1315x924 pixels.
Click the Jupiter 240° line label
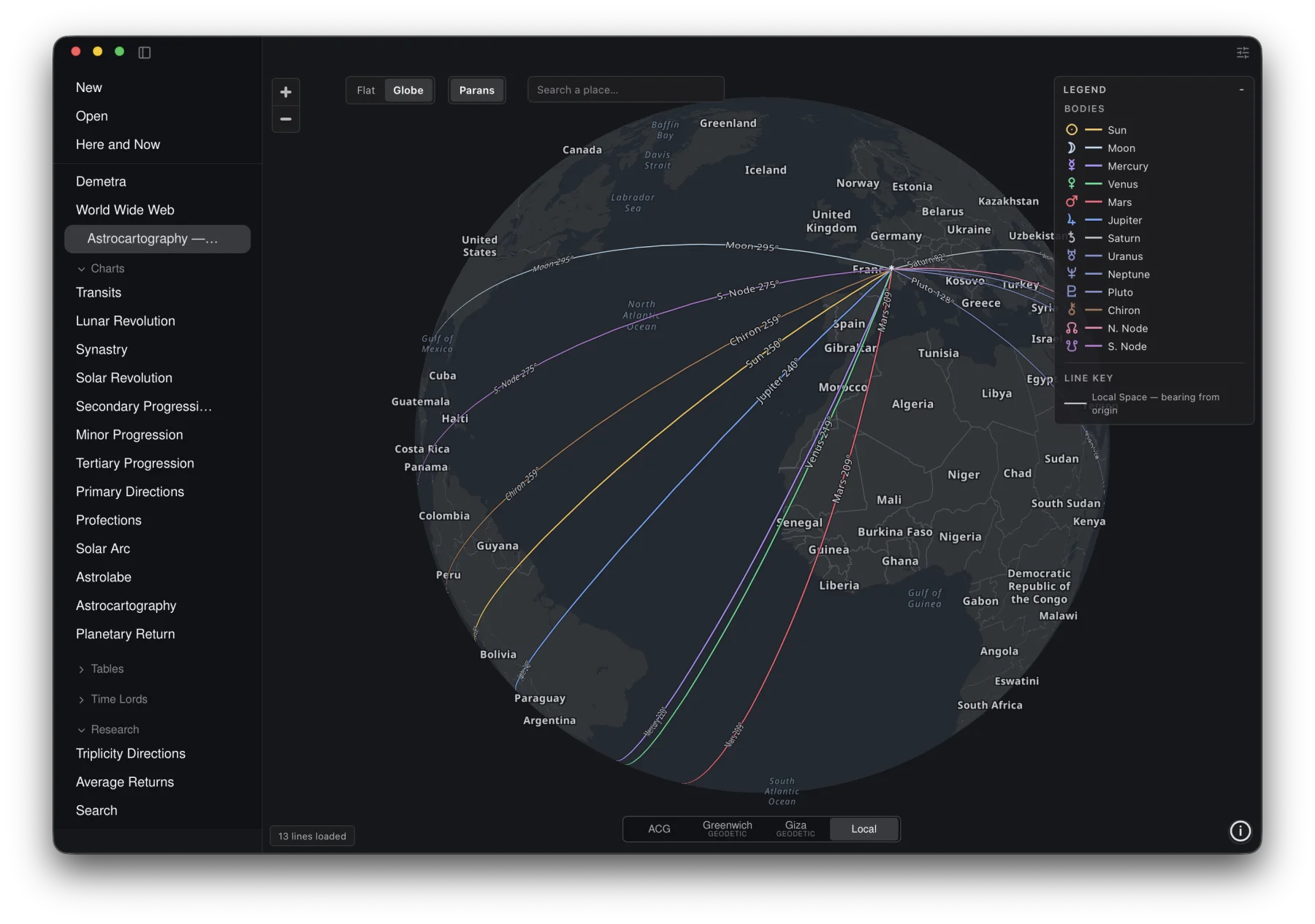coord(777,381)
